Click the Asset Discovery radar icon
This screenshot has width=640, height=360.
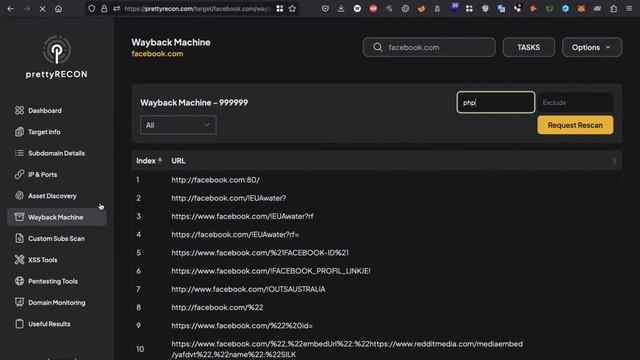point(19,196)
